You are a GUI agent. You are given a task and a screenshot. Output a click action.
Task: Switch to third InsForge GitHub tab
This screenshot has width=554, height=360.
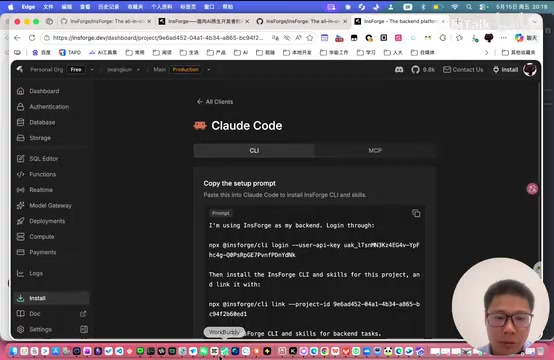click(301, 21)
